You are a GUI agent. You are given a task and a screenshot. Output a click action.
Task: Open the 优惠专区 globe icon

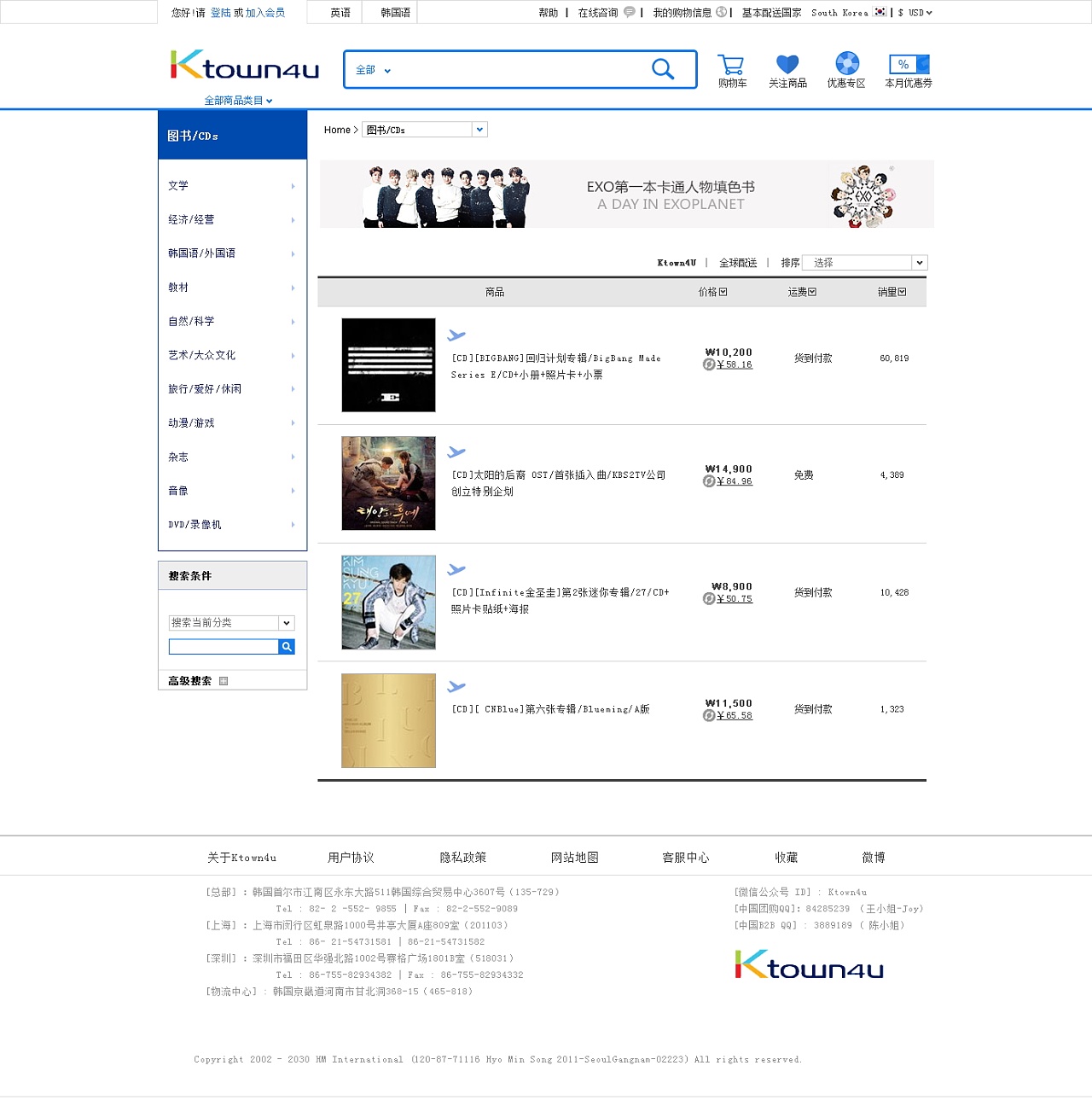coord(845,64)
